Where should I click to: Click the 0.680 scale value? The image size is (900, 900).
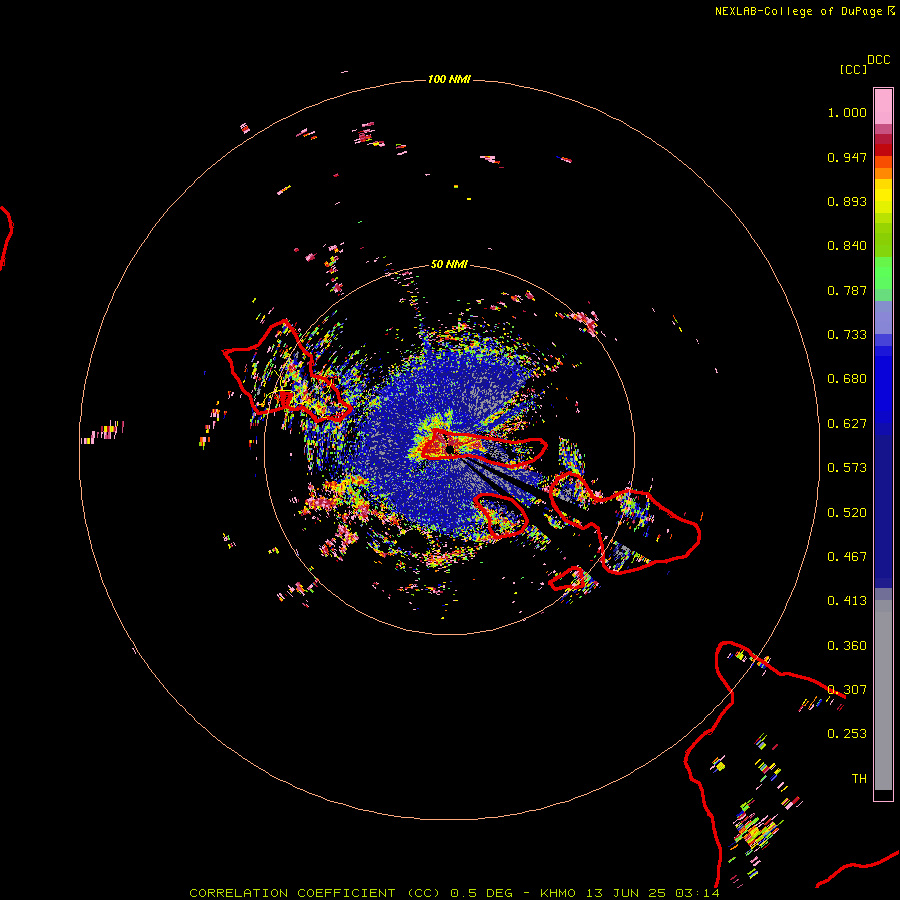[x=847, y=379]
